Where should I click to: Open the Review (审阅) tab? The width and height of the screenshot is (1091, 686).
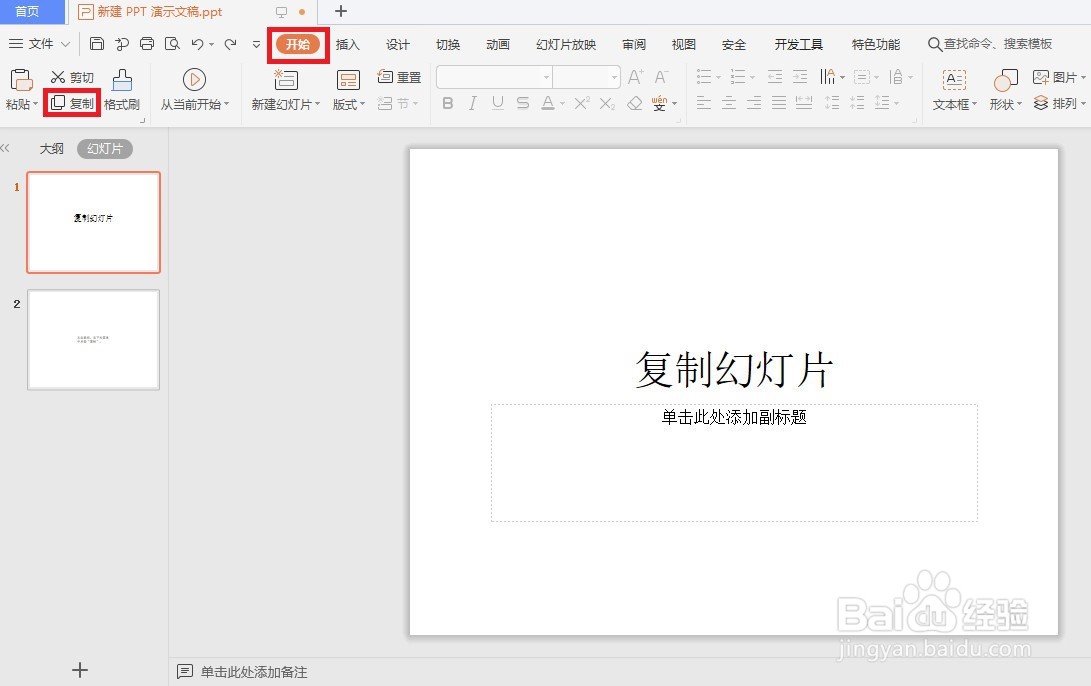[634, 45]
